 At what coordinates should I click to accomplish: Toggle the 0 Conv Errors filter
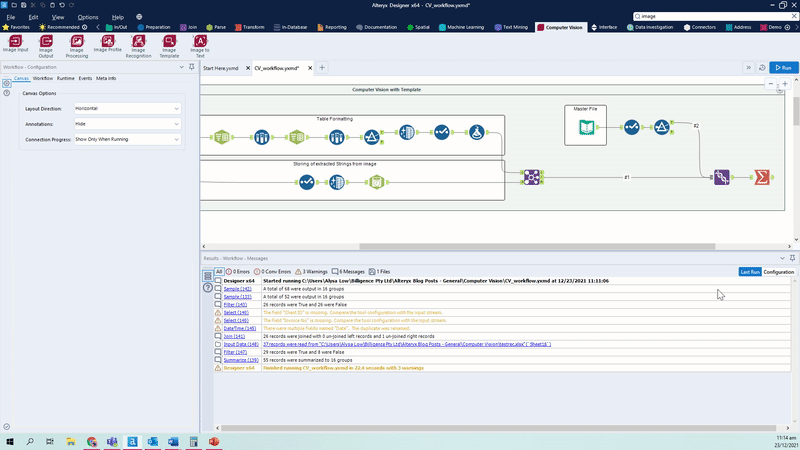pos(272,271)
